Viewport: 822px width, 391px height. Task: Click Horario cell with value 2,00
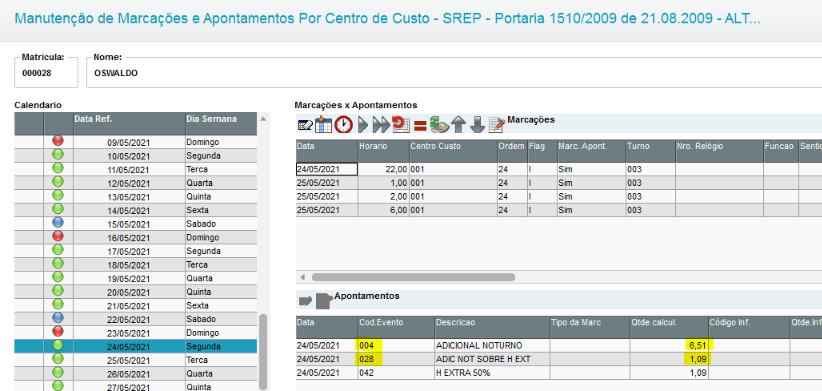(384, 196)
